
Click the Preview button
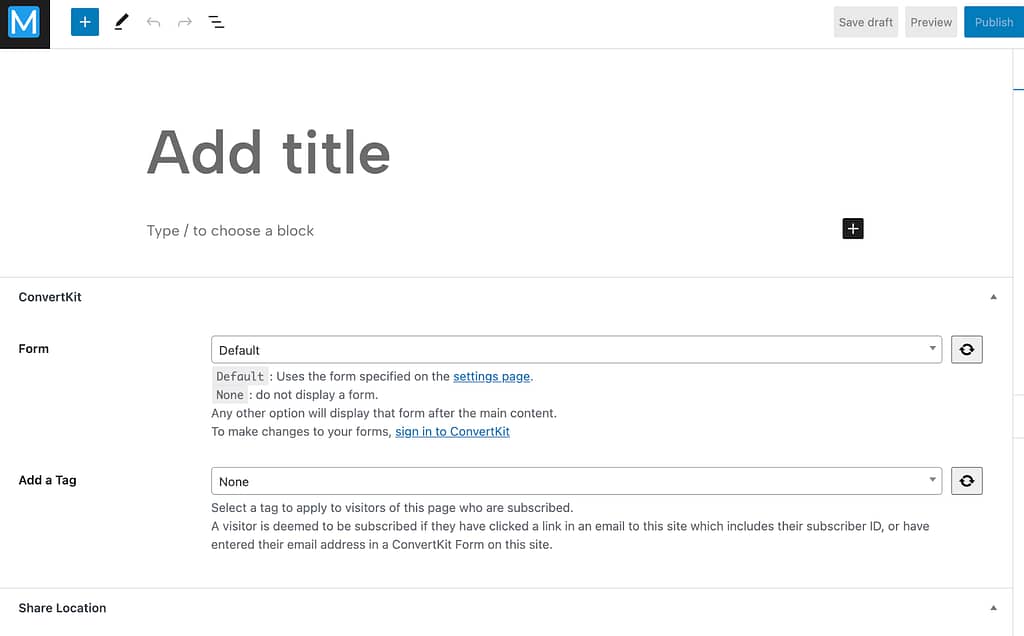(931, 22)
